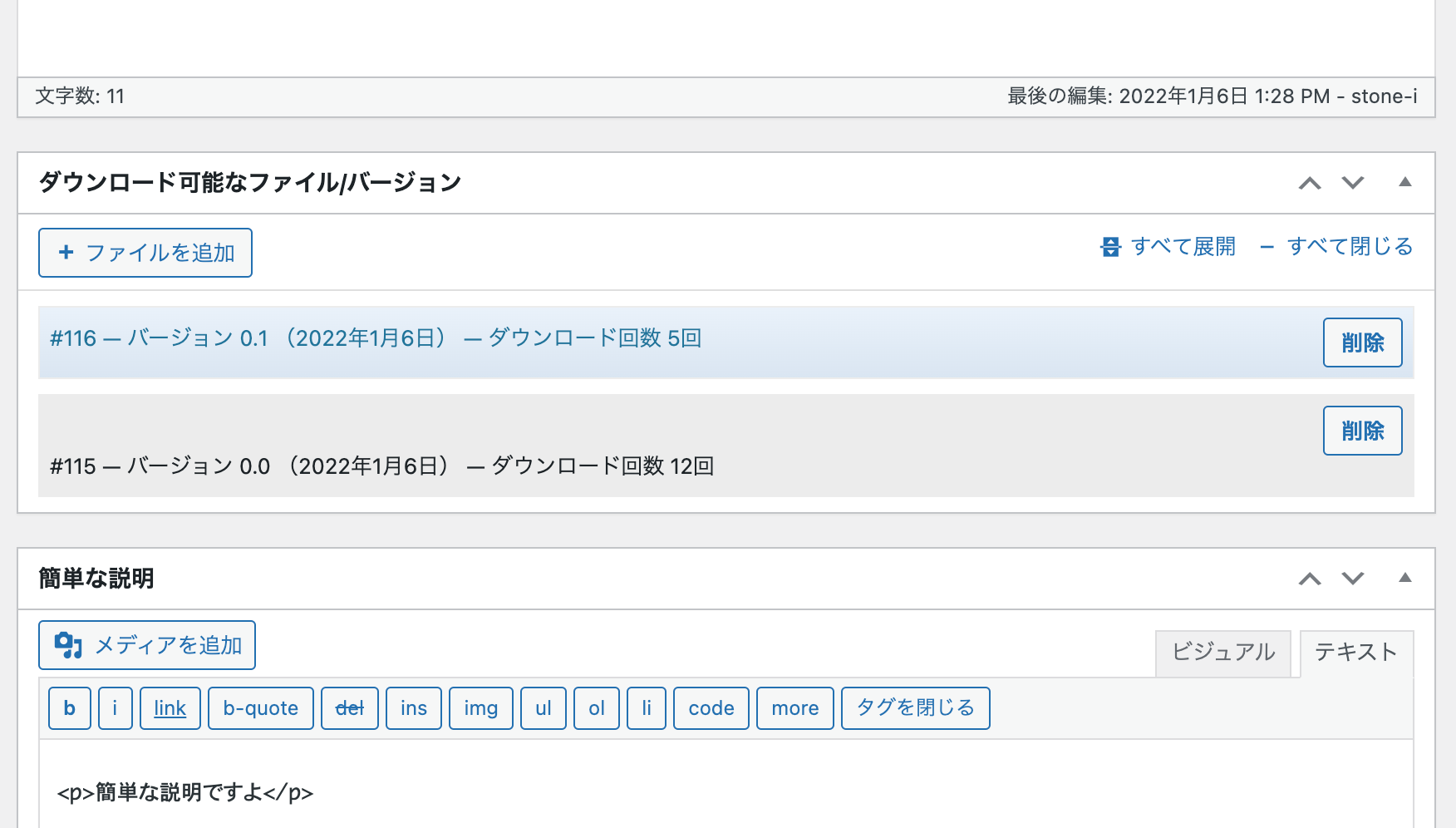Screen dimensions: 1456x828
Task: Click the 最後の編集 timestamp text
Action: [1213, 96]
